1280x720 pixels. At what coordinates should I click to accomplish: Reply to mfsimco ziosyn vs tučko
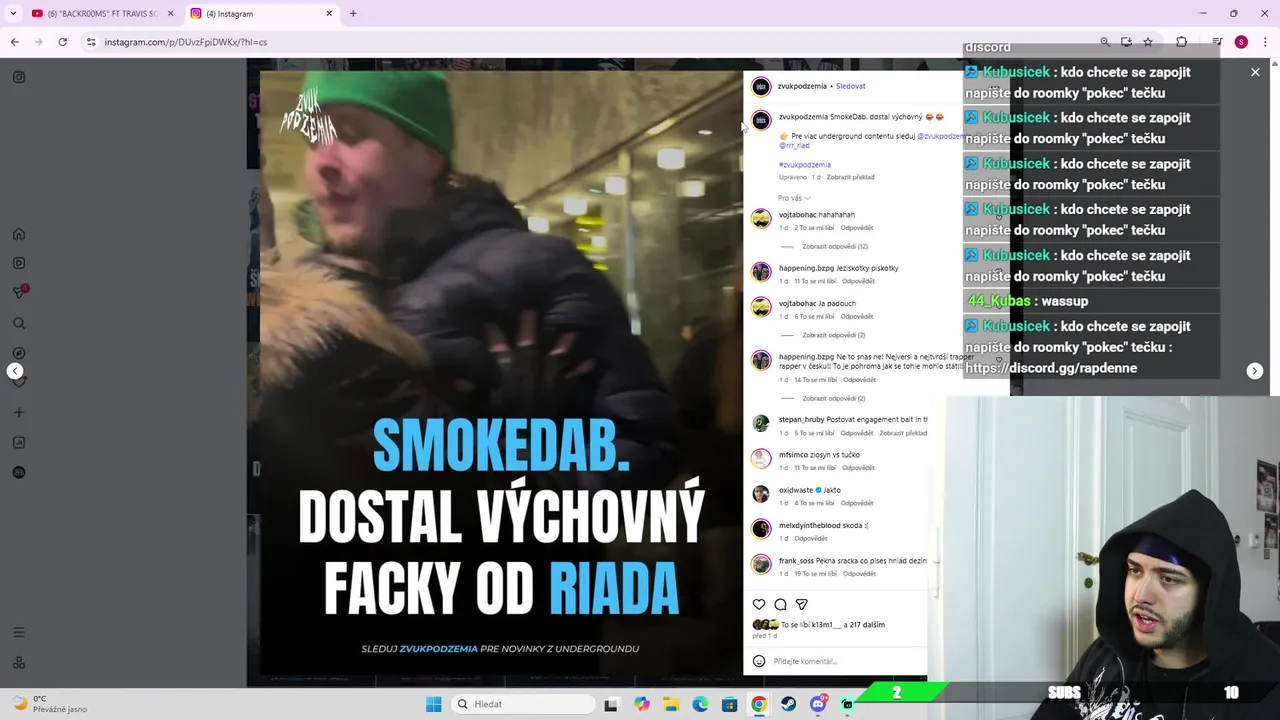click(x=858, y=468)
